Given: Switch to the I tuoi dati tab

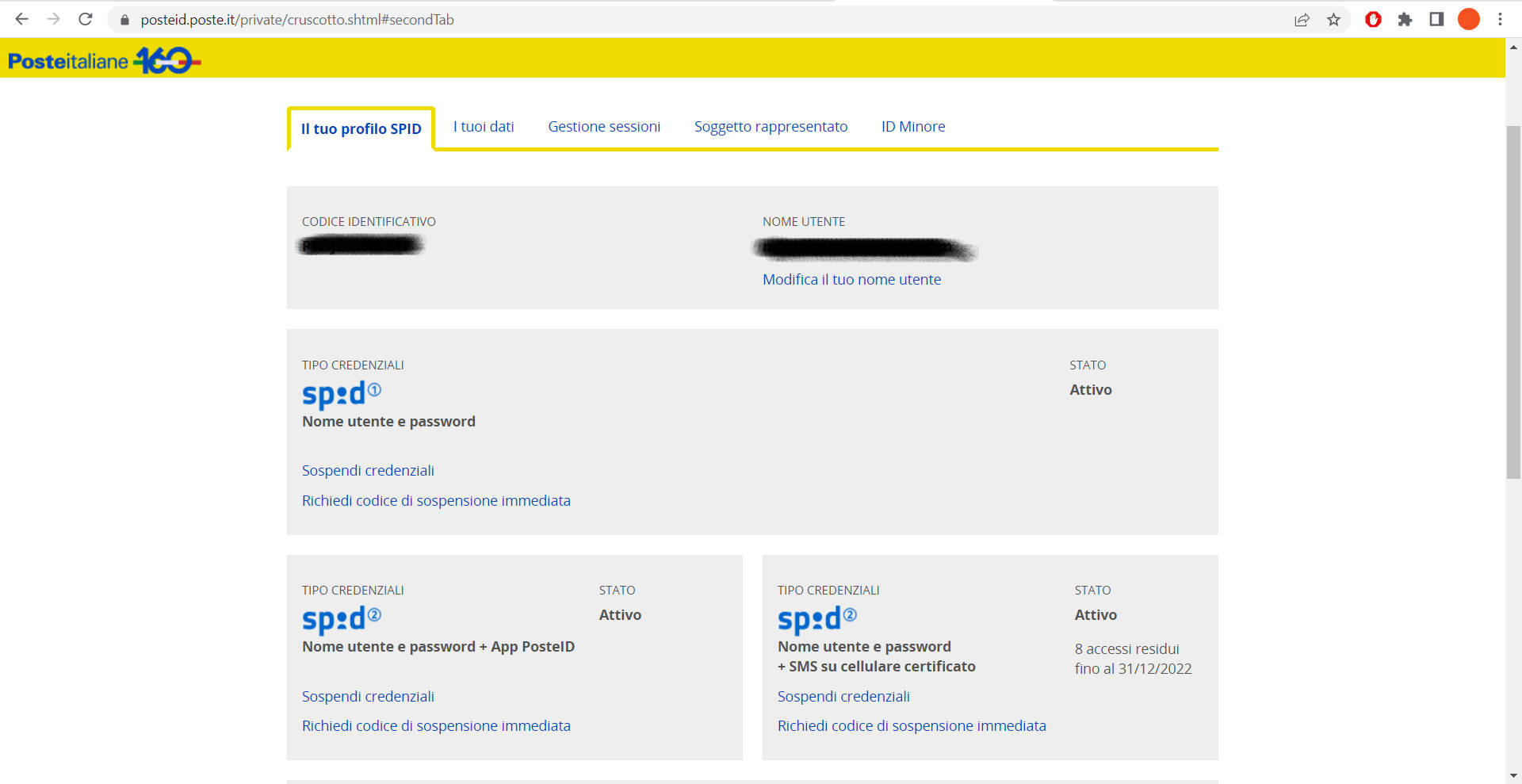Looking at the screenshot, I should [x=484, y=127].
